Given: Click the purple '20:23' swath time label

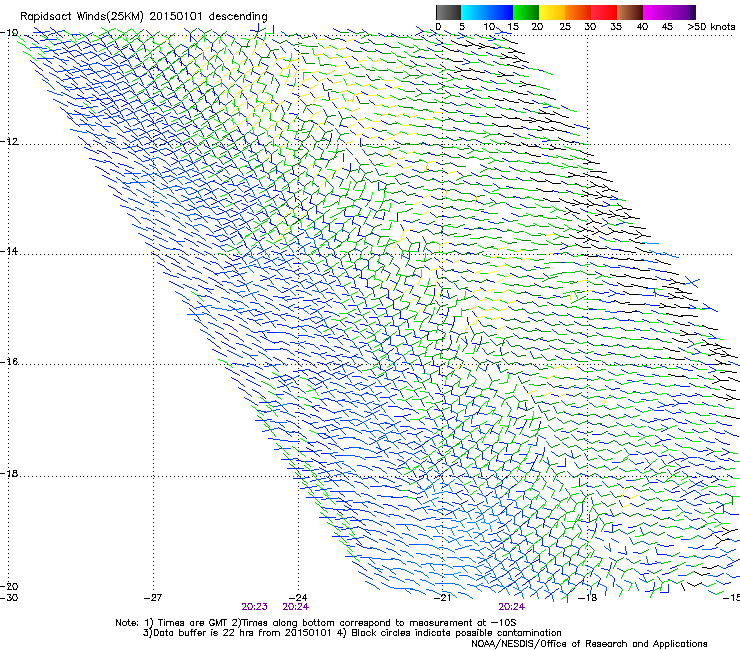Looking at the screenshot, I should (x=254, y=607).
